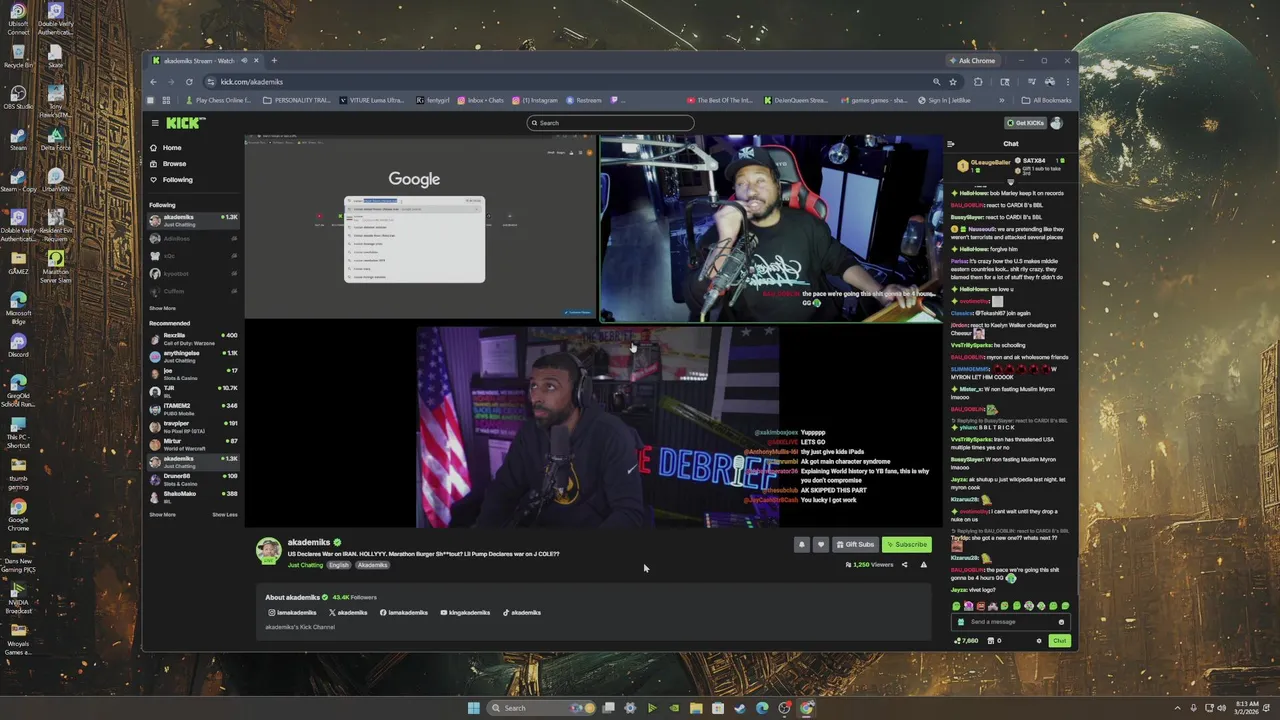Toggle the Kick sidebar hamburger menu

click(155, 123)
